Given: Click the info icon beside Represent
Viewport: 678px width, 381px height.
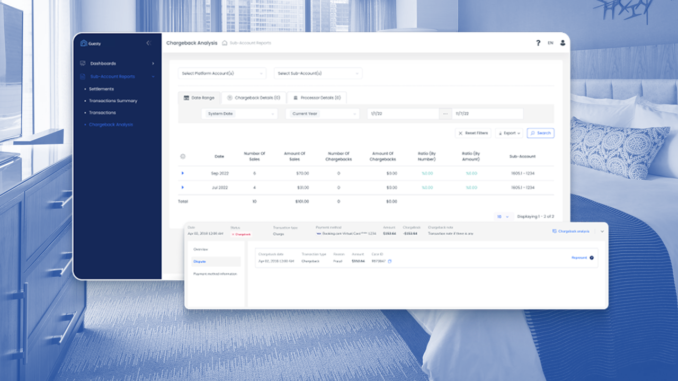Looking at the screenshot, I should coord(592,258).
